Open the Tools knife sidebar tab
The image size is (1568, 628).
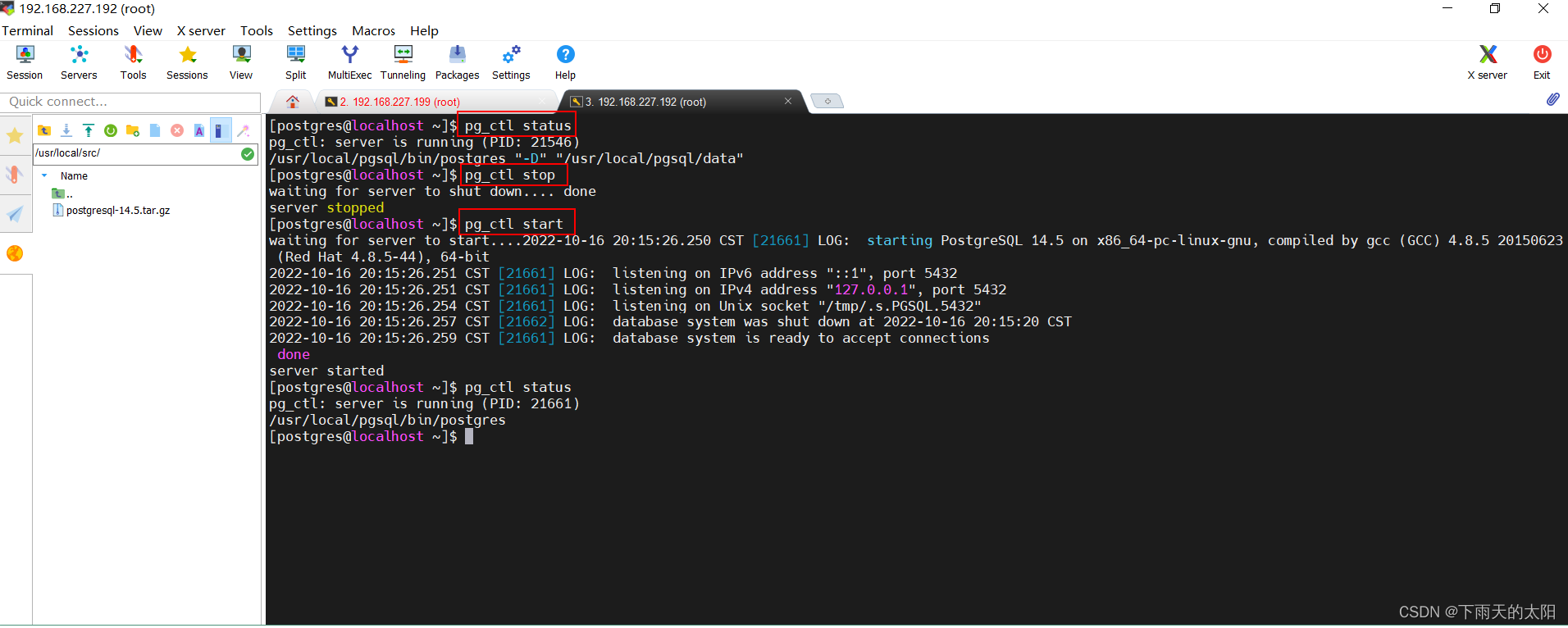tap(15, 174)
